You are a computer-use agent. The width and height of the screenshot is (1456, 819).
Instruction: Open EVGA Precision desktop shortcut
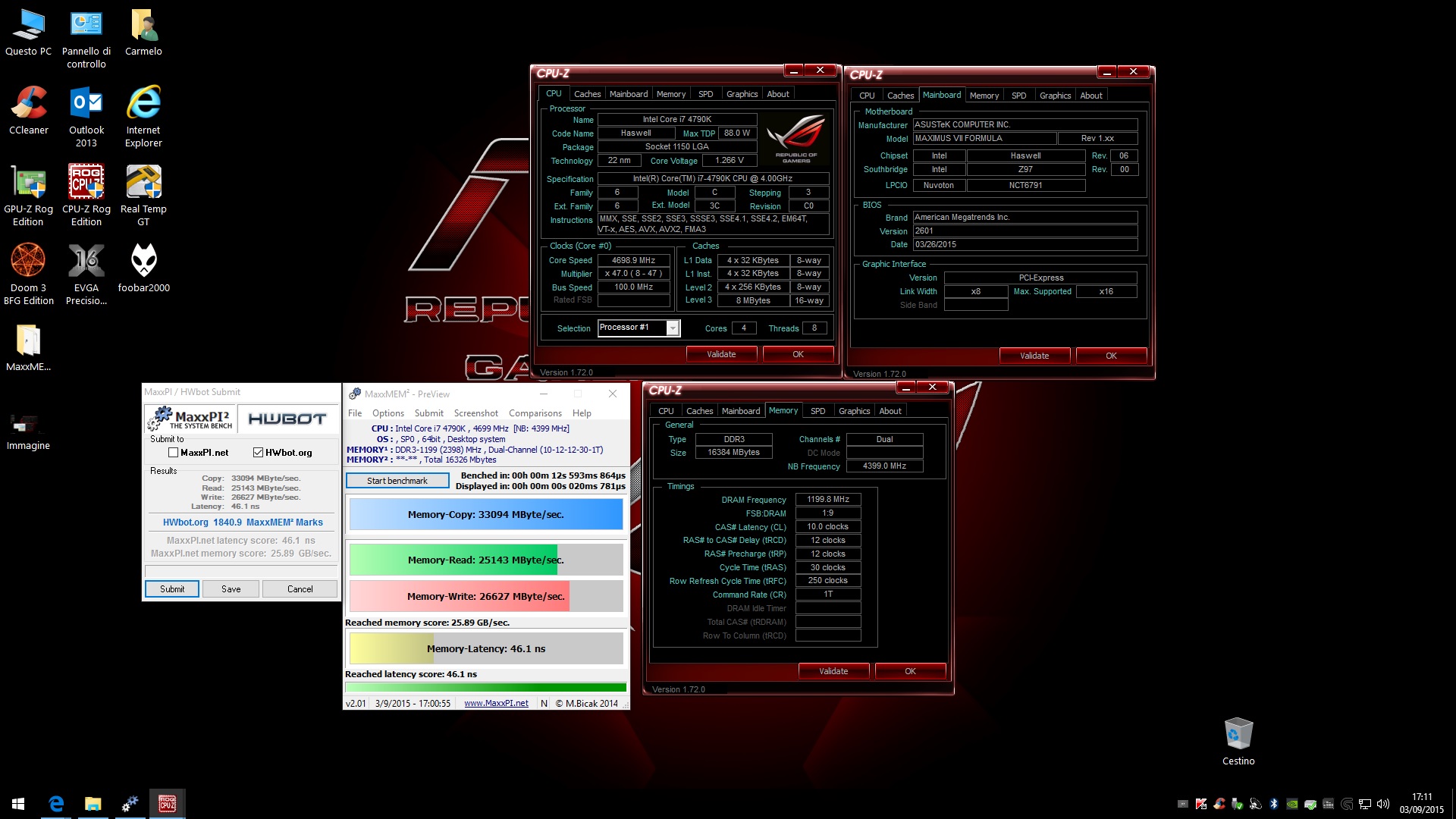click(x=86, y=275)
